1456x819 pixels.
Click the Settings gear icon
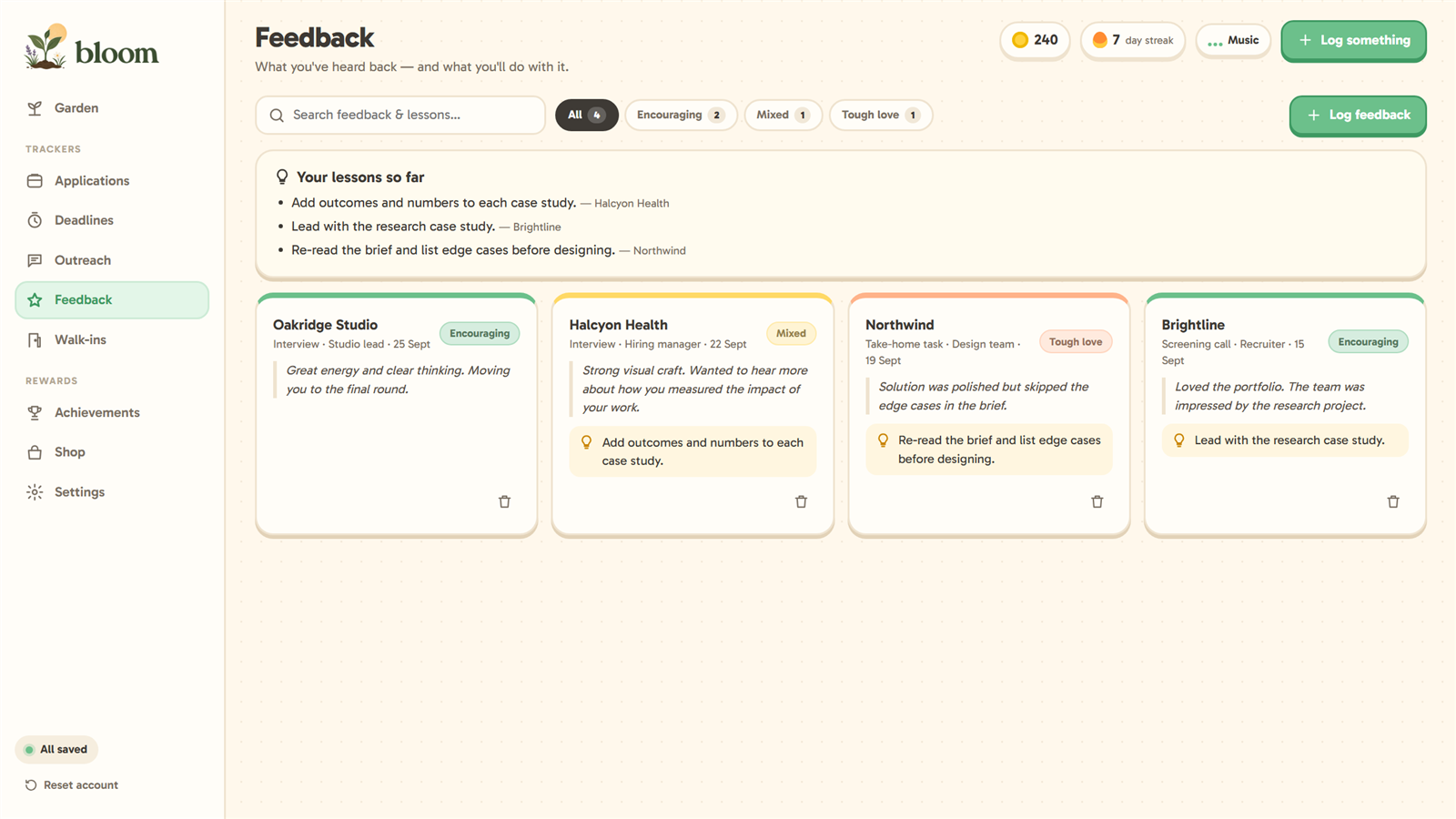pos(35,492)
